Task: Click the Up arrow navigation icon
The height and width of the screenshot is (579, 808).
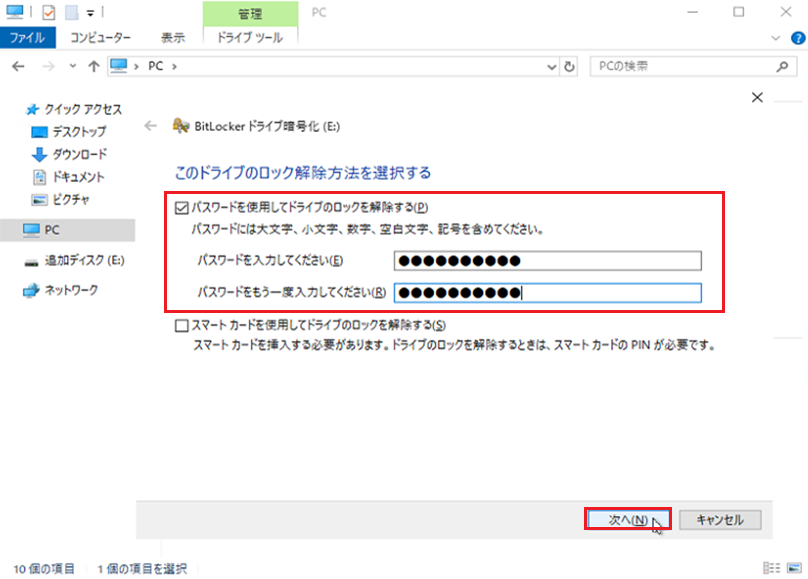Action: [x=93, y=66]
